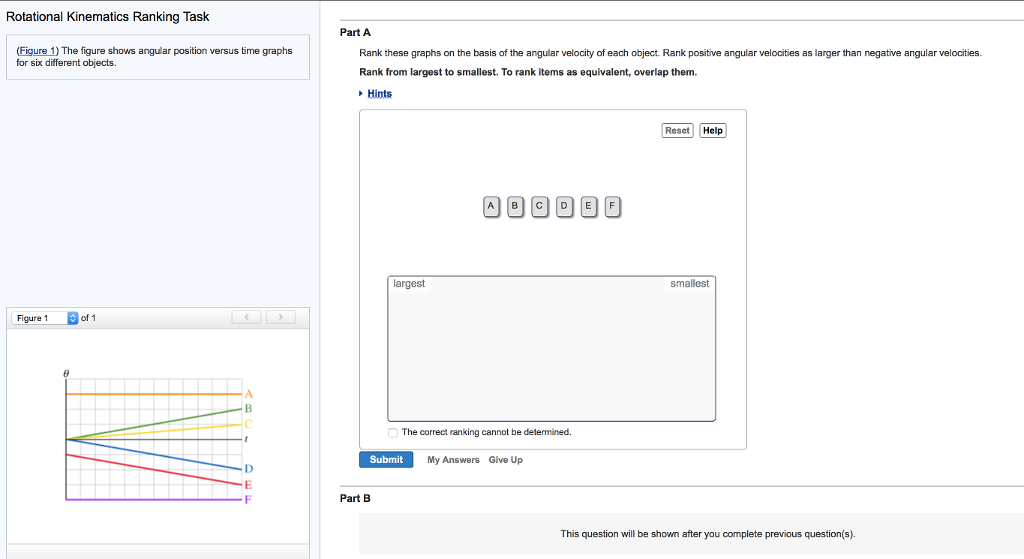This screenshot has height=559, width=1024.
Task: Click the tile labeled F
Action: pos(612,207)
